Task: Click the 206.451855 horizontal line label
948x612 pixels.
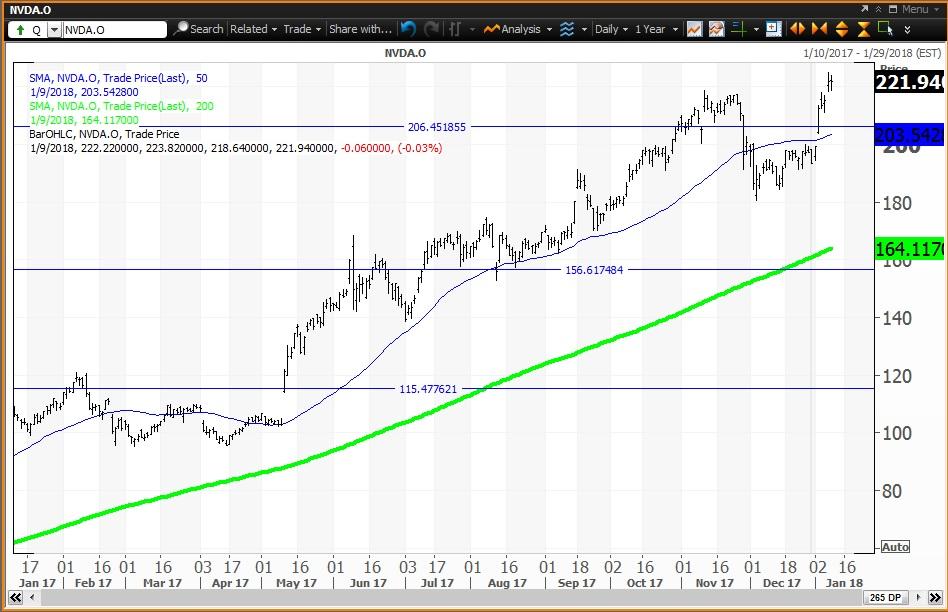Action: [x=437, y=127]
